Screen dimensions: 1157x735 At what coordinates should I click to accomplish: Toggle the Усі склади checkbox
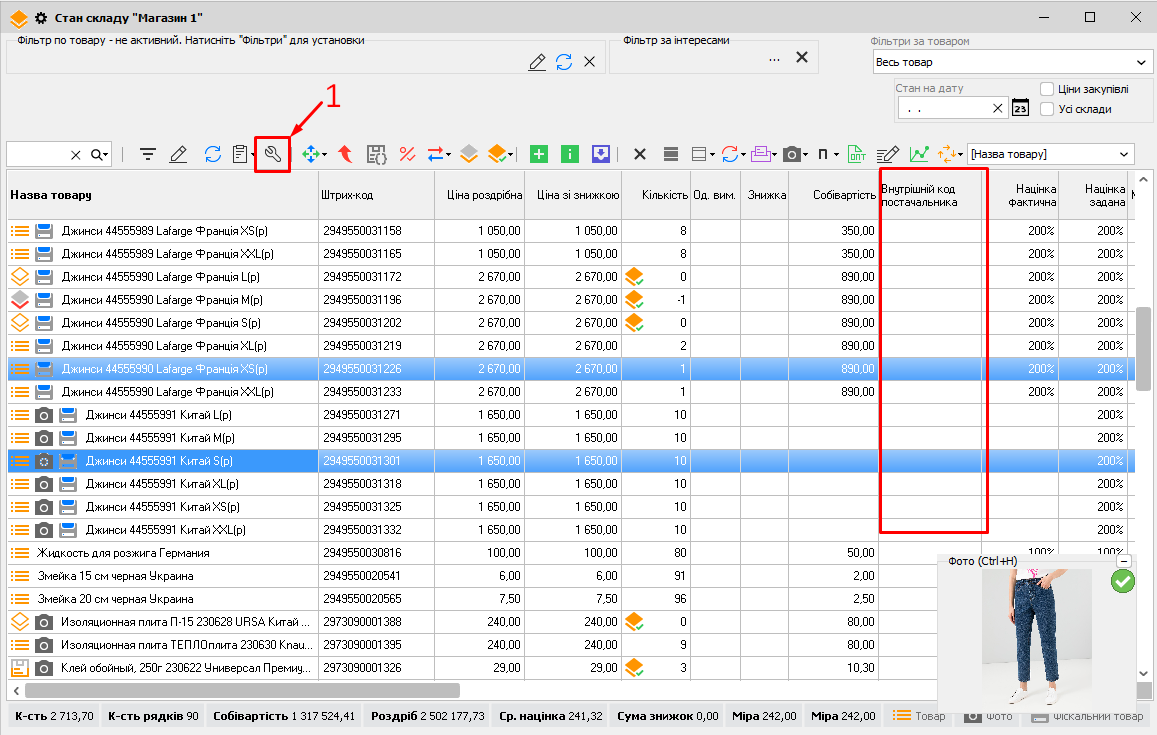(x=1048, y=109)
